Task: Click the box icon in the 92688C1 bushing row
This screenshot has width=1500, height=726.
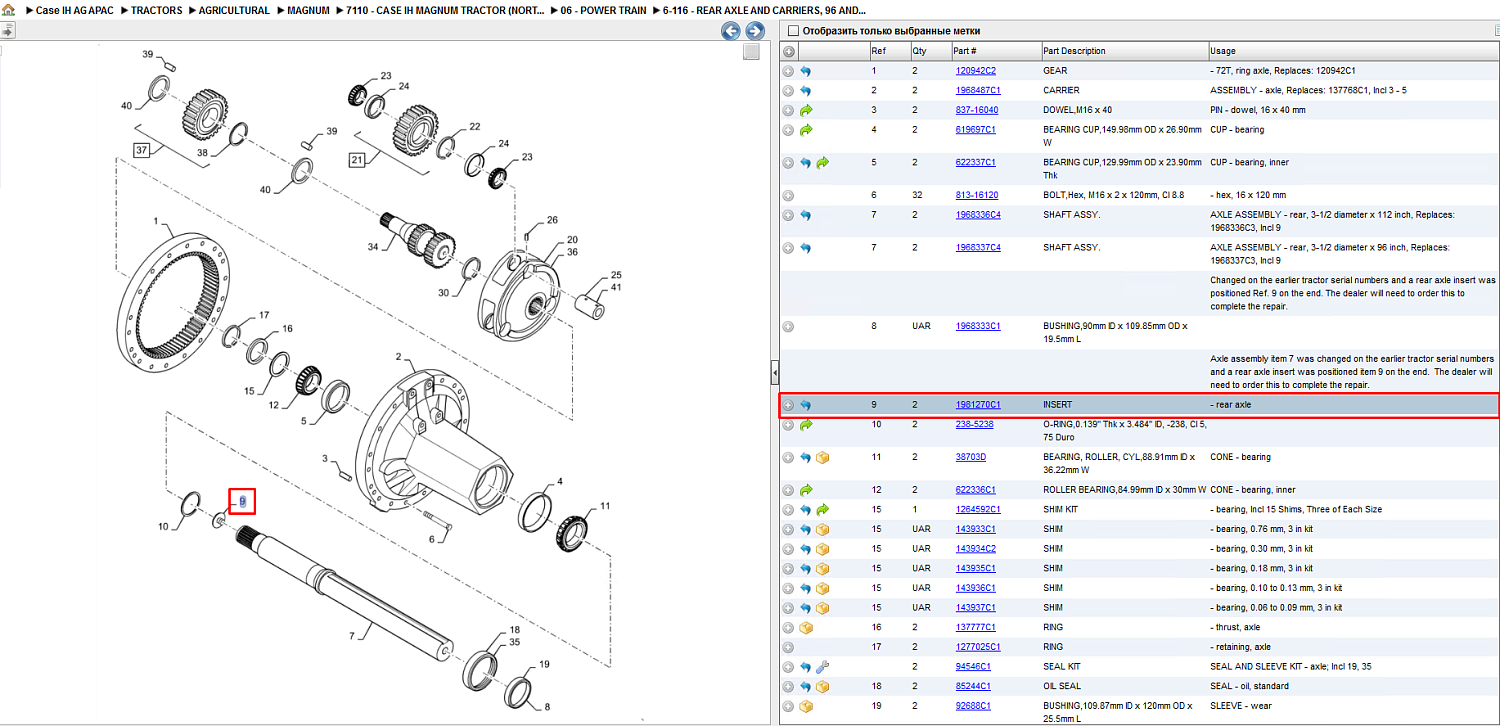Action: 806,706
